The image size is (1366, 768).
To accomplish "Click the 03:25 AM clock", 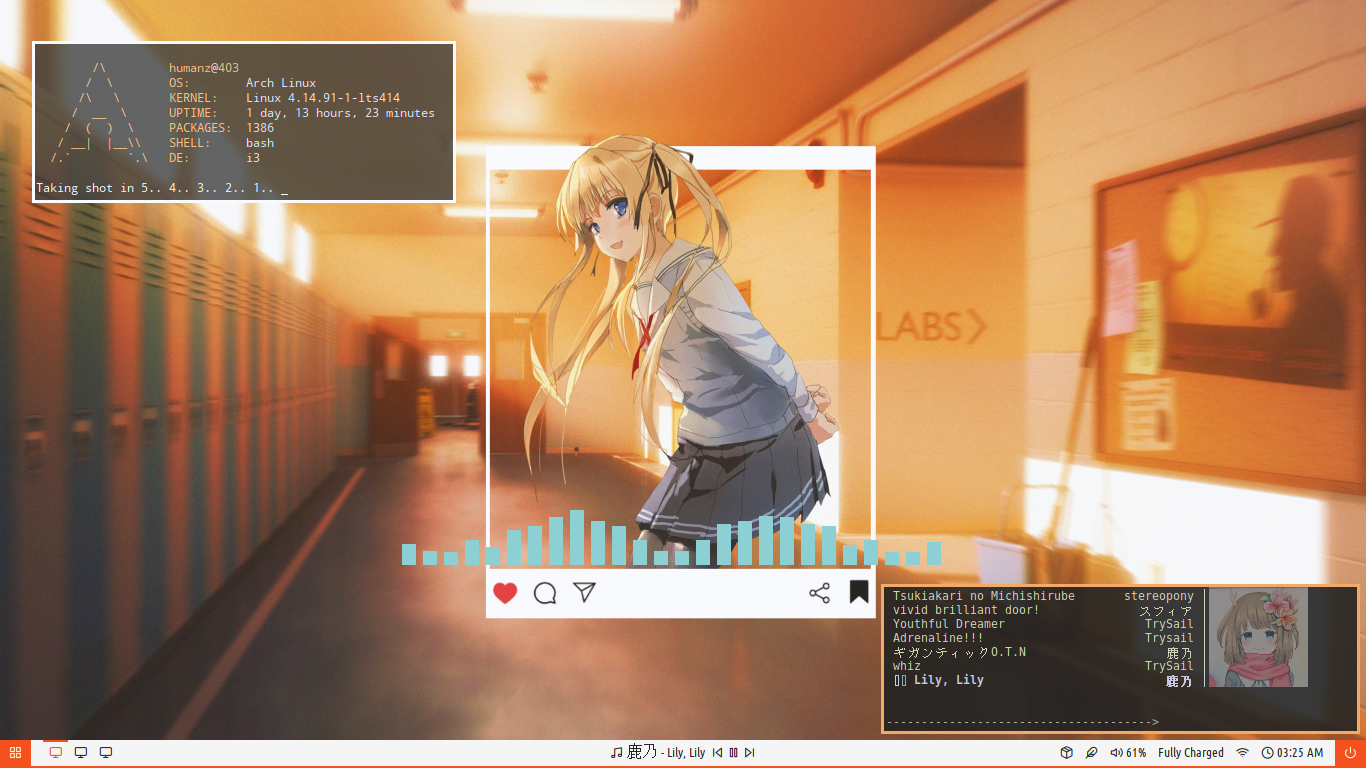I will coord(1292,753).
